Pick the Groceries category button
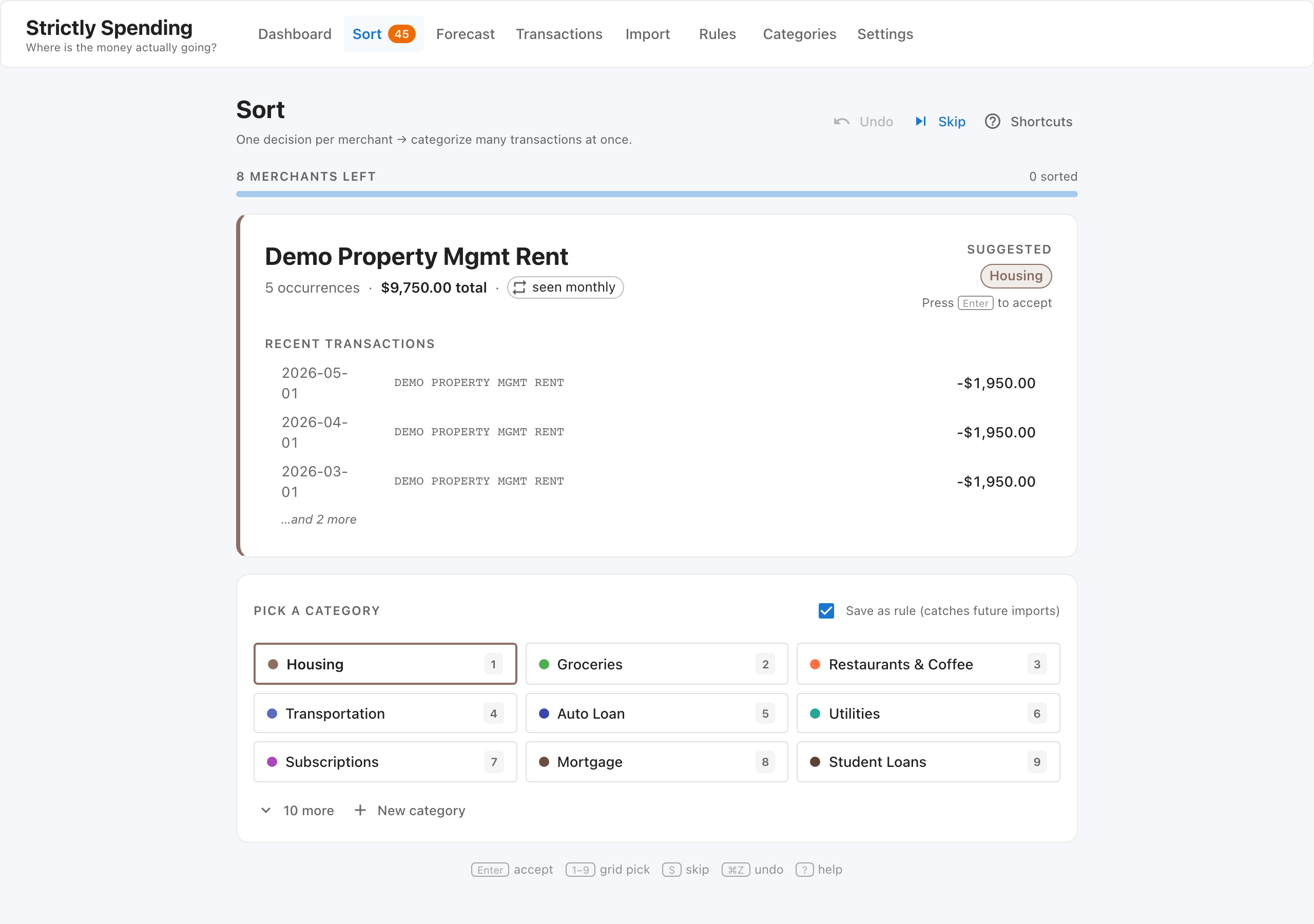 656,664
